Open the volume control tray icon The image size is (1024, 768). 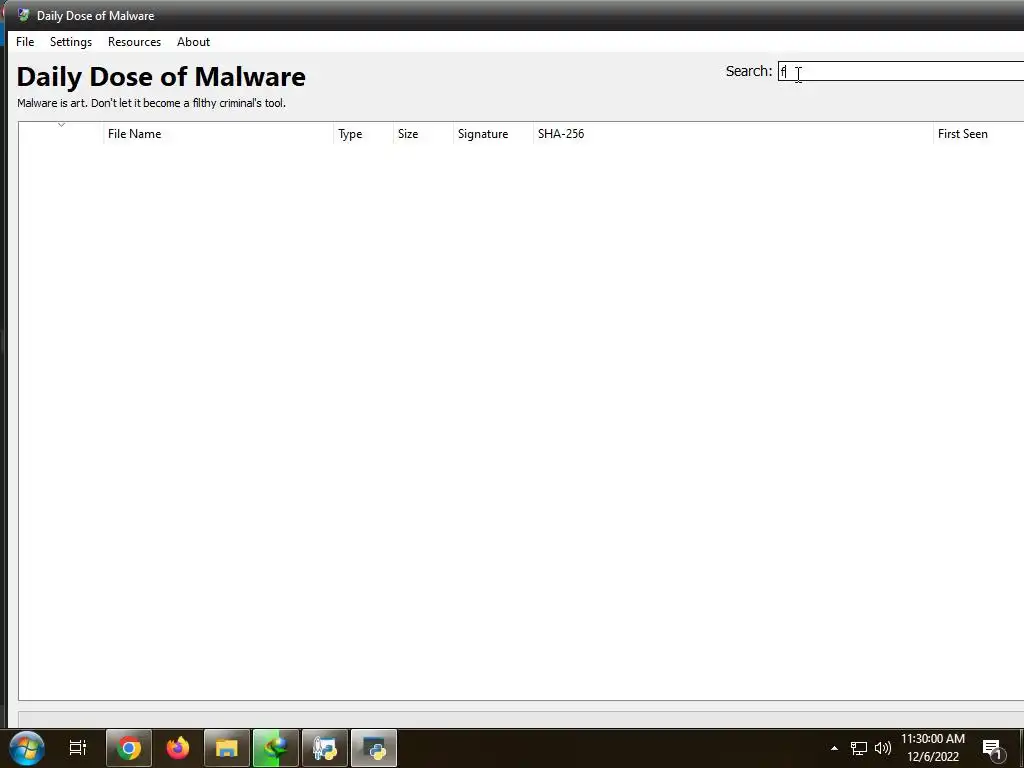point(883,748)
